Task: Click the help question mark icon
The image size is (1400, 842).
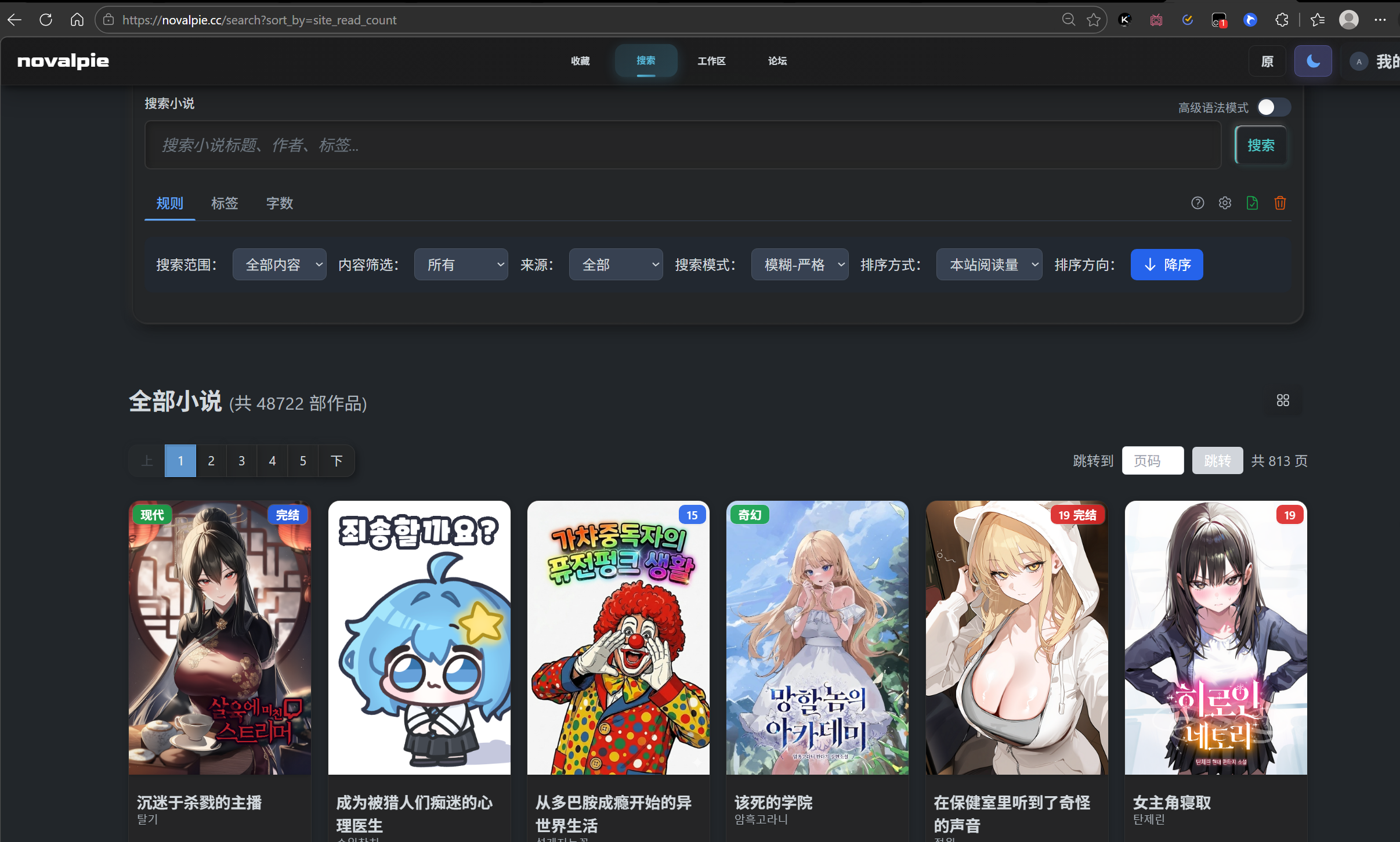Action: (x=1198, y=203)
